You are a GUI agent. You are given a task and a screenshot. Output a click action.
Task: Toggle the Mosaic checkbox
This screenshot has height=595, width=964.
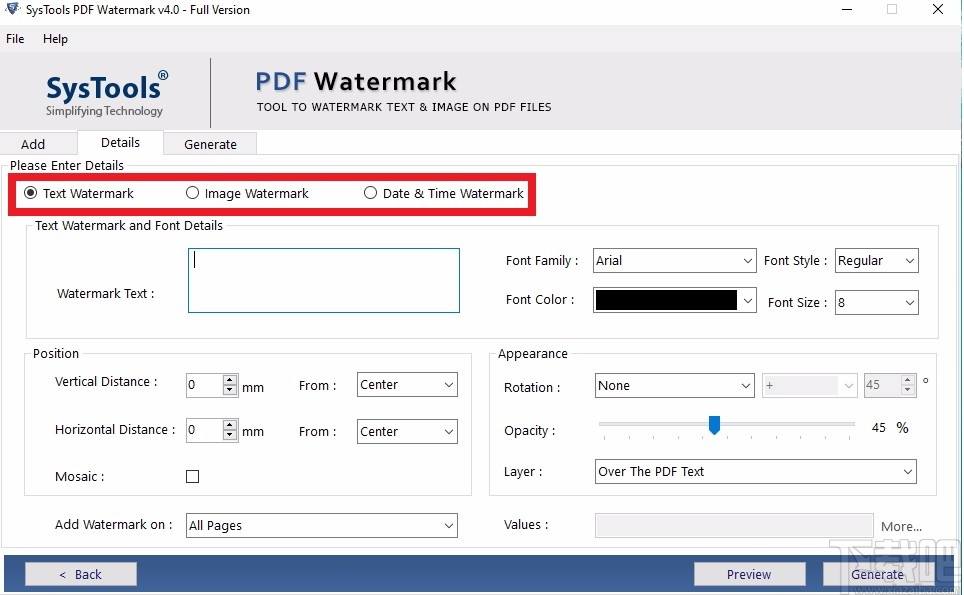tap(192, 476)
